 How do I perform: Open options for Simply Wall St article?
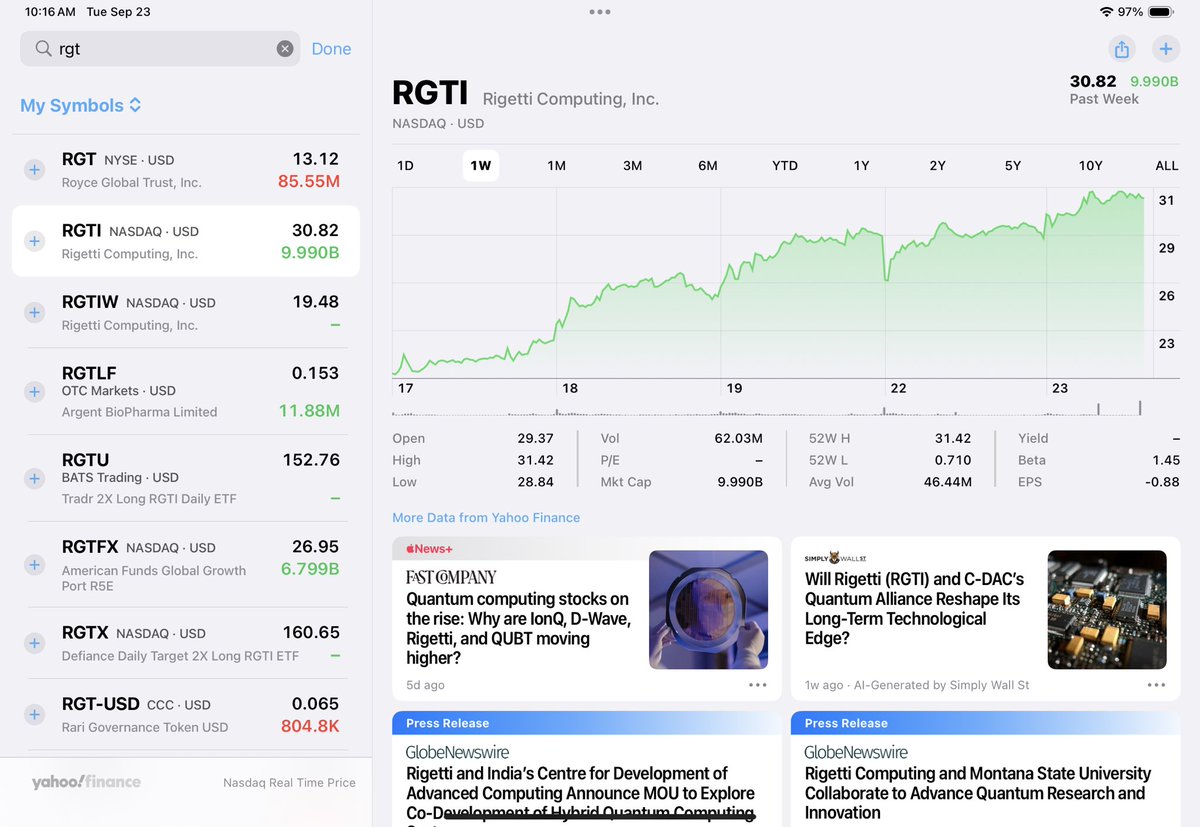1156,685
